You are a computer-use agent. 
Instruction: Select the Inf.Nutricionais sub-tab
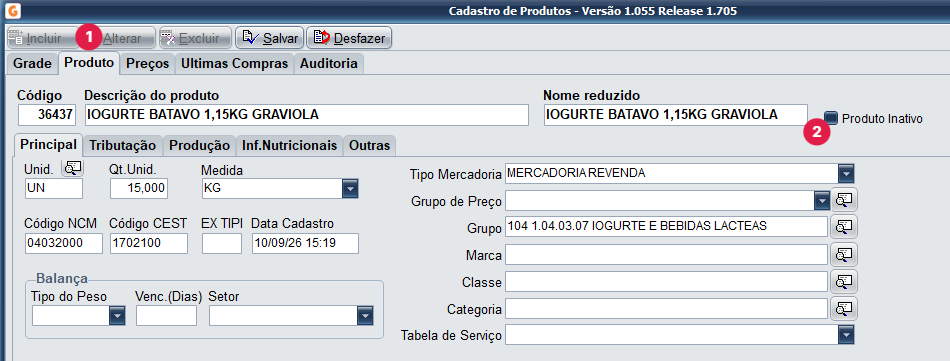(289, 145)
